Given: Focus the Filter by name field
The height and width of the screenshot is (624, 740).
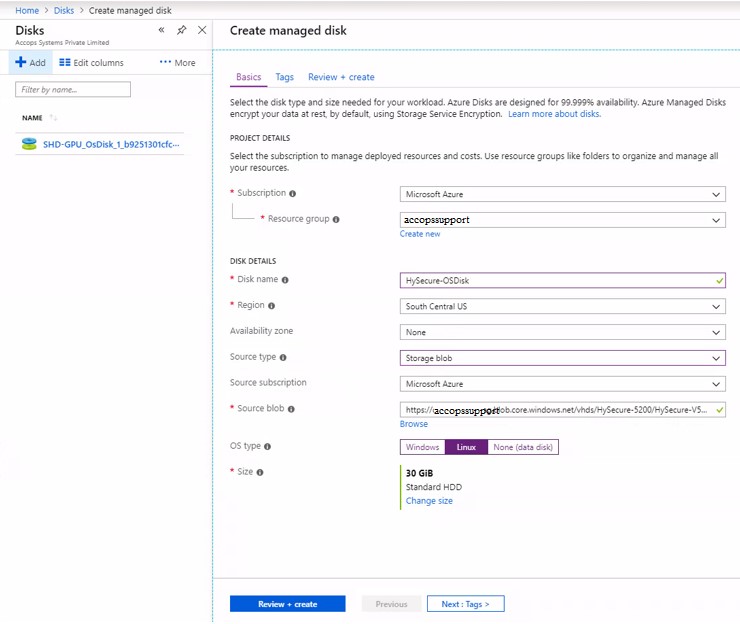Looking at the screenshot, I should (73, 89).
